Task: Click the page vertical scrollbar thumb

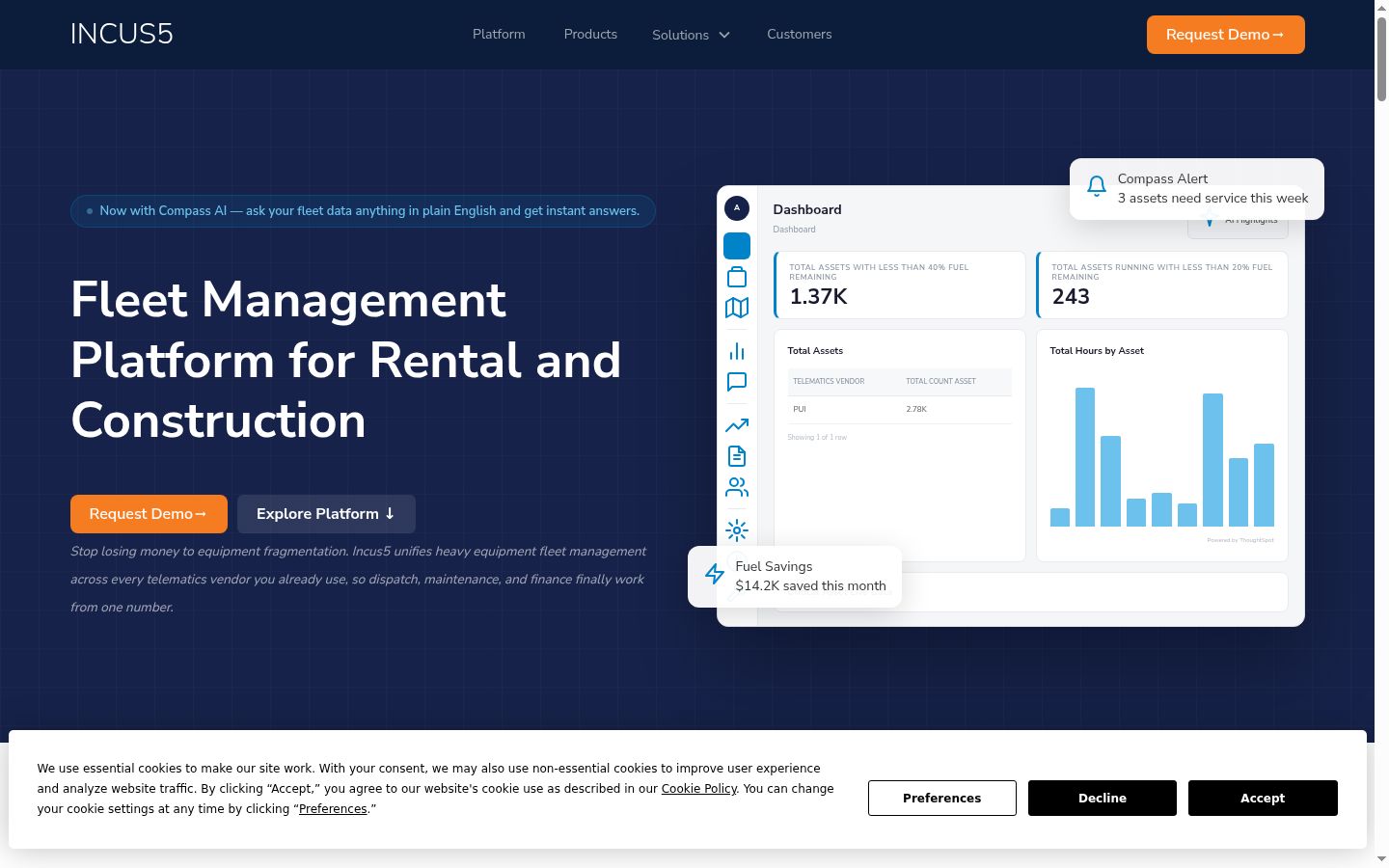Action: click(1381, 58)
